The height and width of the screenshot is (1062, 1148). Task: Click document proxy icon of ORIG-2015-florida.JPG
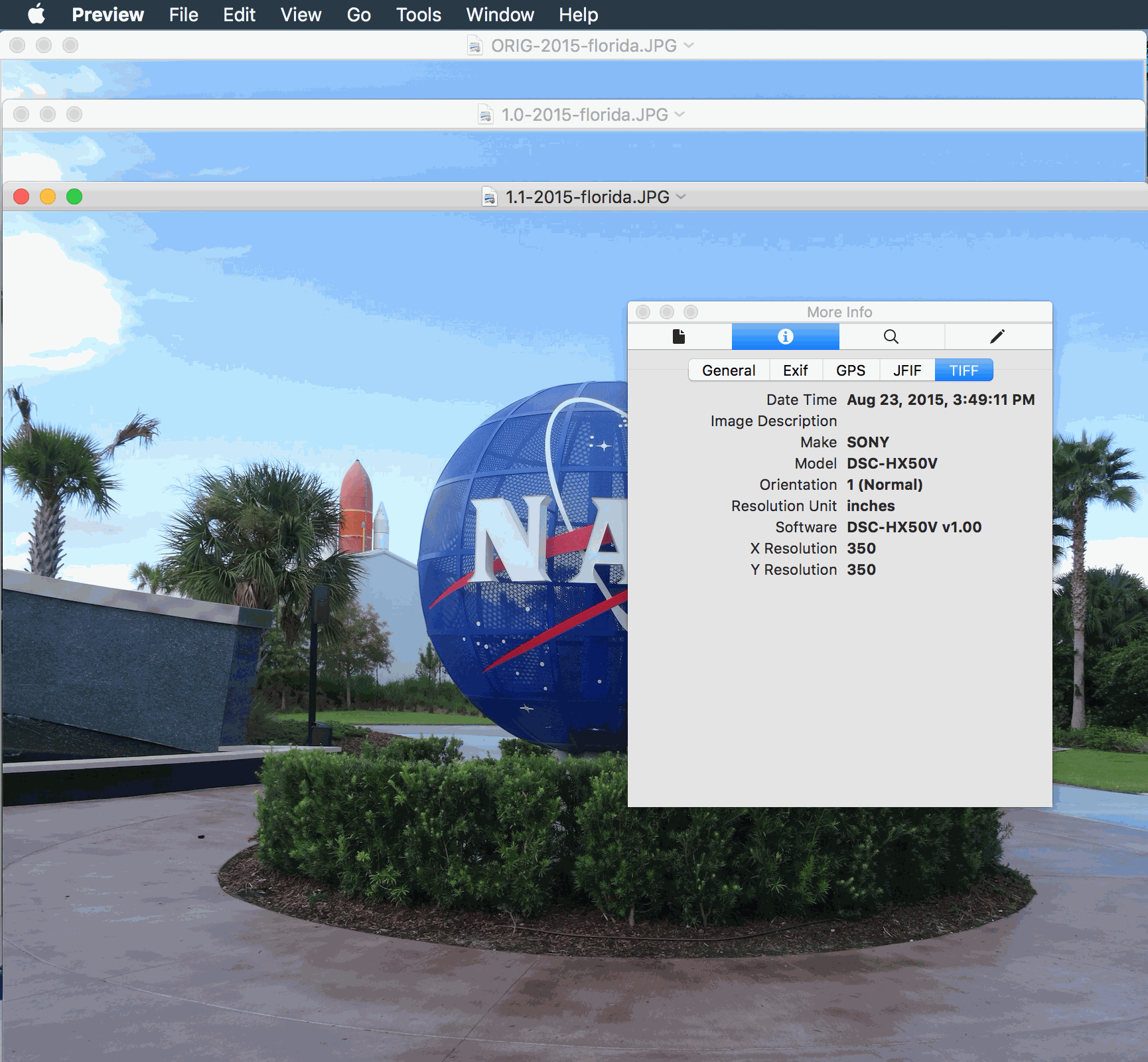[x=475, y=46]
